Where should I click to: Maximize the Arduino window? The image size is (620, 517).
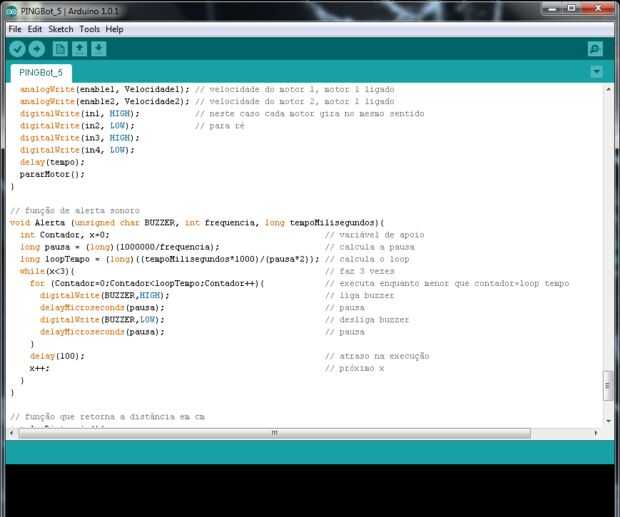[571, 9]
